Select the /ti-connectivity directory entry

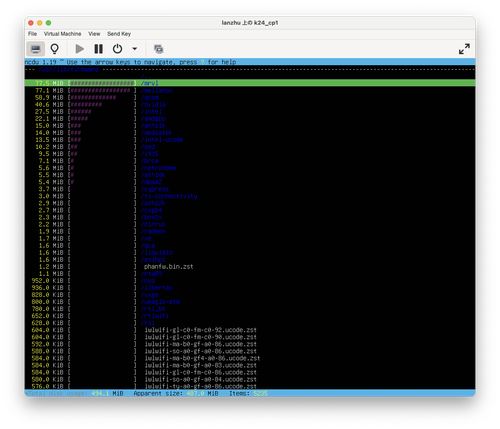169,196
